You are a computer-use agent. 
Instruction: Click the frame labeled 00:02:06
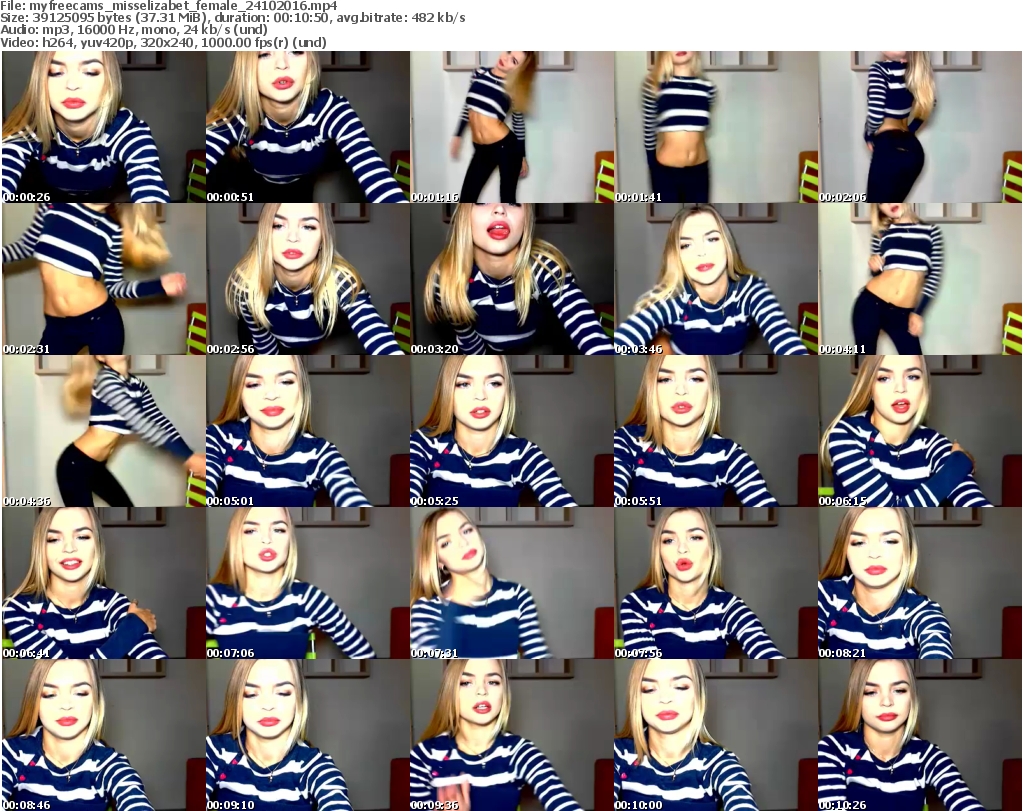point(920,127)
